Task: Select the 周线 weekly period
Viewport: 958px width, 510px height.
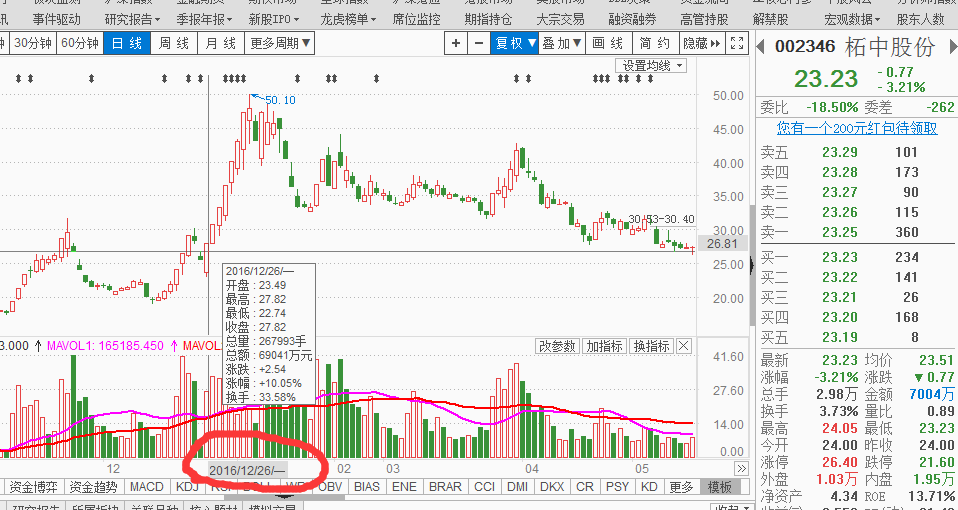Action: coord(174,43)
